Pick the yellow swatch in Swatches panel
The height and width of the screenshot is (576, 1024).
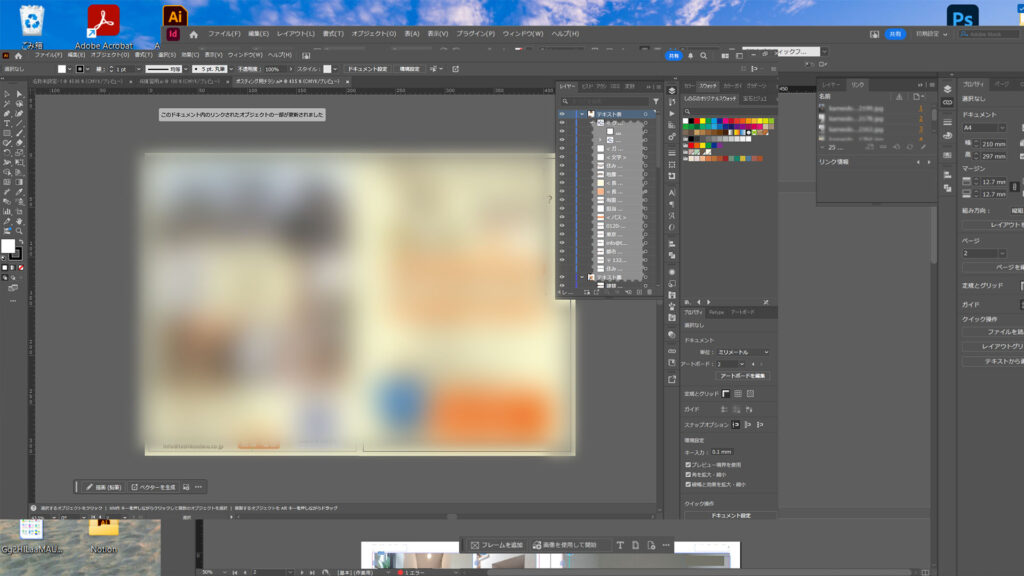(702, 121)
